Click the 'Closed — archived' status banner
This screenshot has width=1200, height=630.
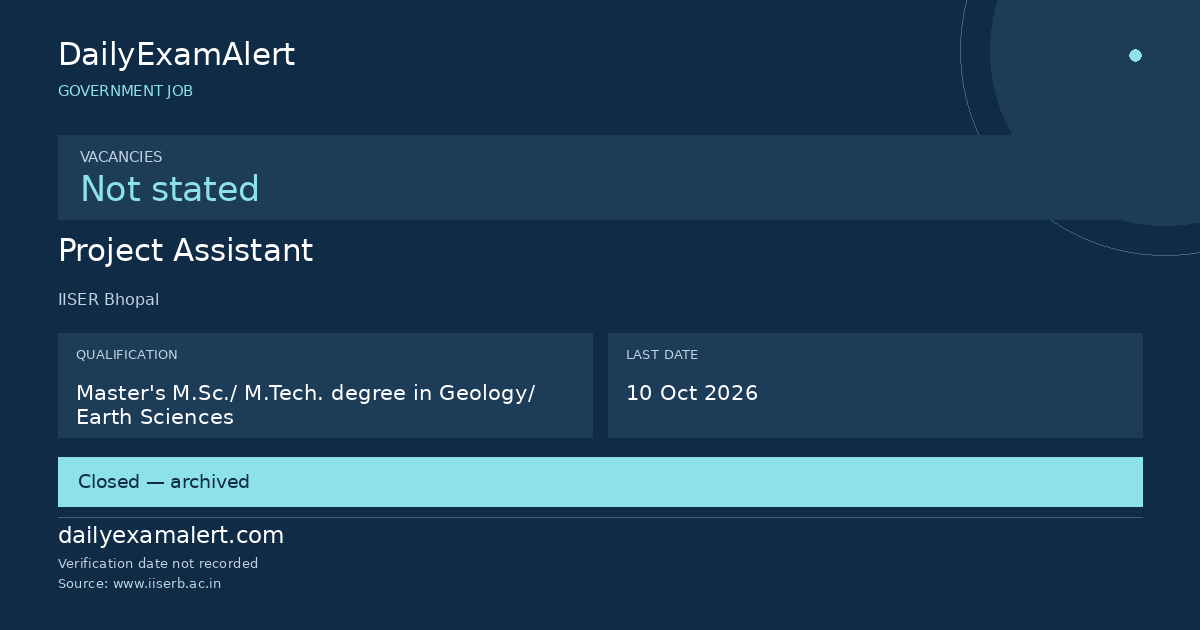pos(600,482)
